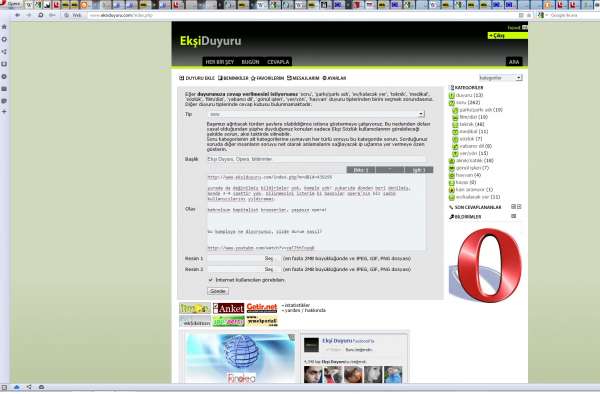
Task: Toggle the internet users visibility checkbox
Action: [210, 280]
